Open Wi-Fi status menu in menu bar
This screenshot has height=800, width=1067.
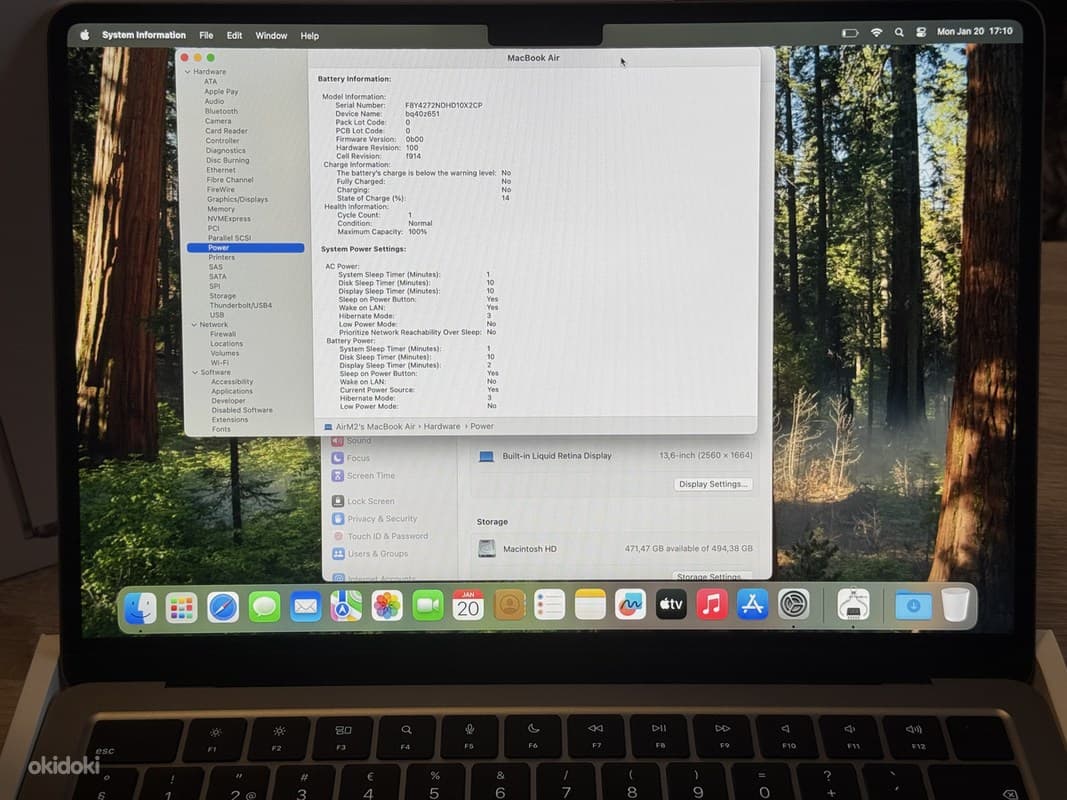pyautogui.click(x=877, y=32)
